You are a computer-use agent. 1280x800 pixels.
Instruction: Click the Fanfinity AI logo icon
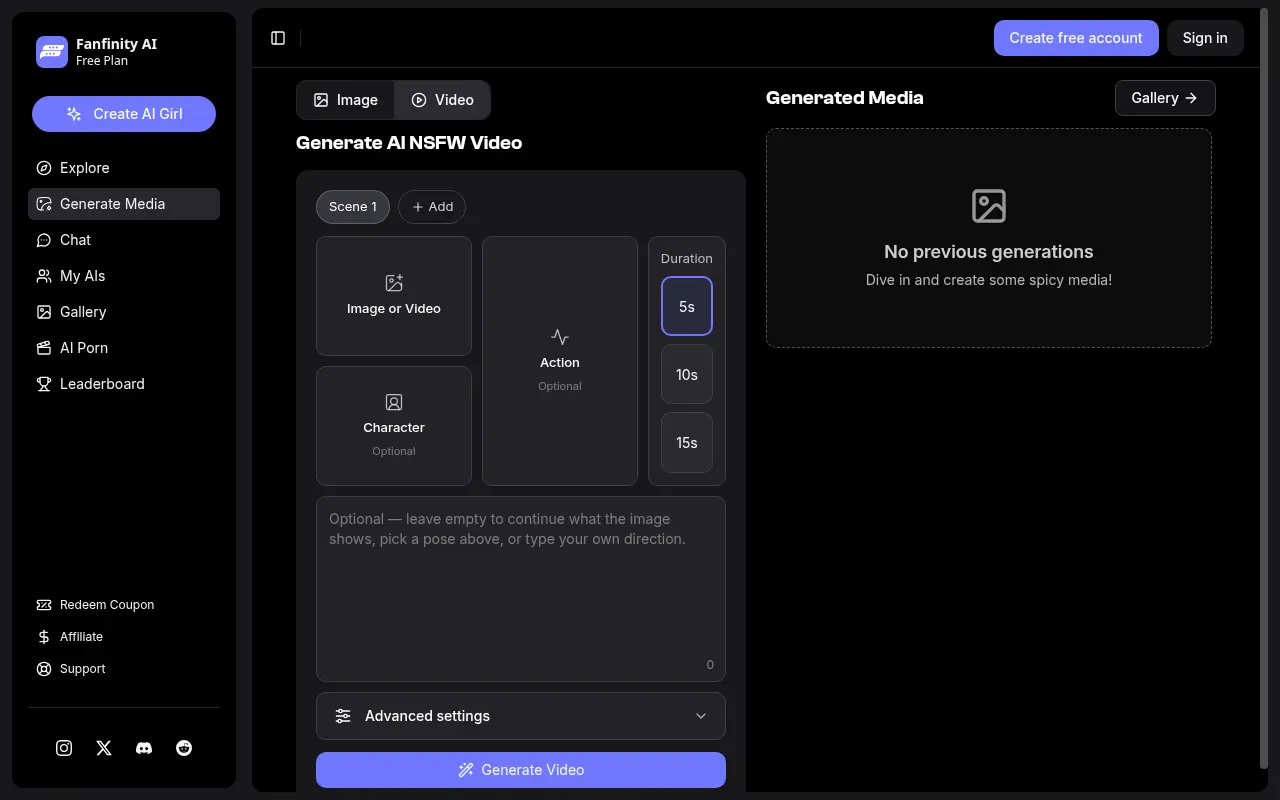pyautogui.click(x=52, y=52)
